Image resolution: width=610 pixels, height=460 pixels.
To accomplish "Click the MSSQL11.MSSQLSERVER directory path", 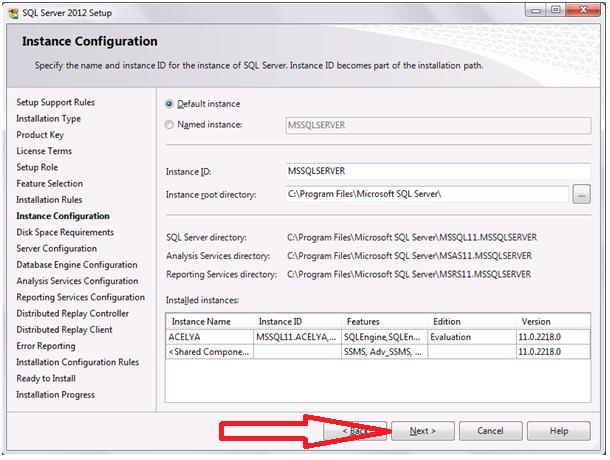I will tap(412, 237).
